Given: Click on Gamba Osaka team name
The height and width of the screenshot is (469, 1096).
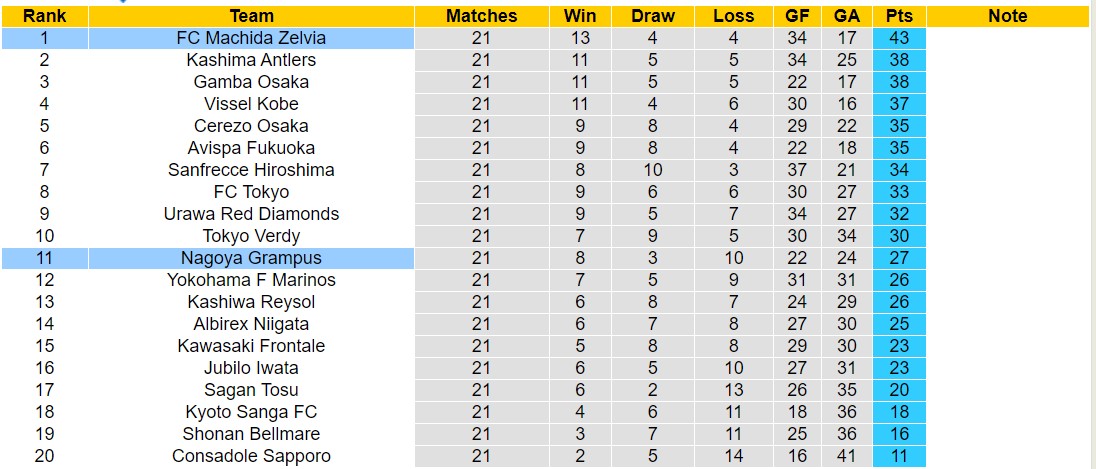Looking at the screenshot, I should click(251, 82).
